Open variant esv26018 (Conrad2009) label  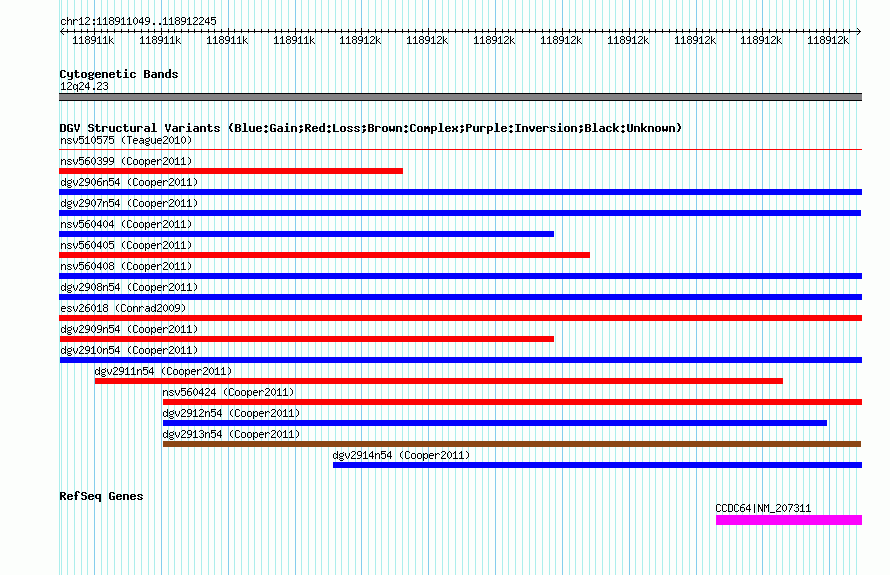click(x=123, y=308)
